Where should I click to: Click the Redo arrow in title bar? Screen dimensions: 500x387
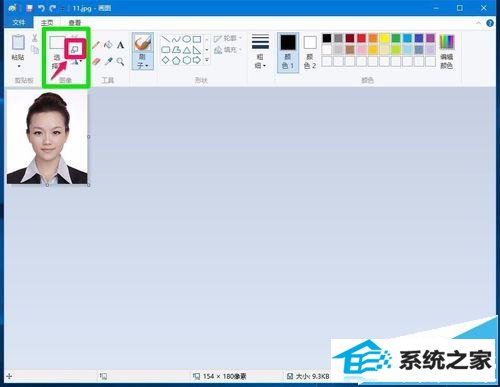pos(53,8)
